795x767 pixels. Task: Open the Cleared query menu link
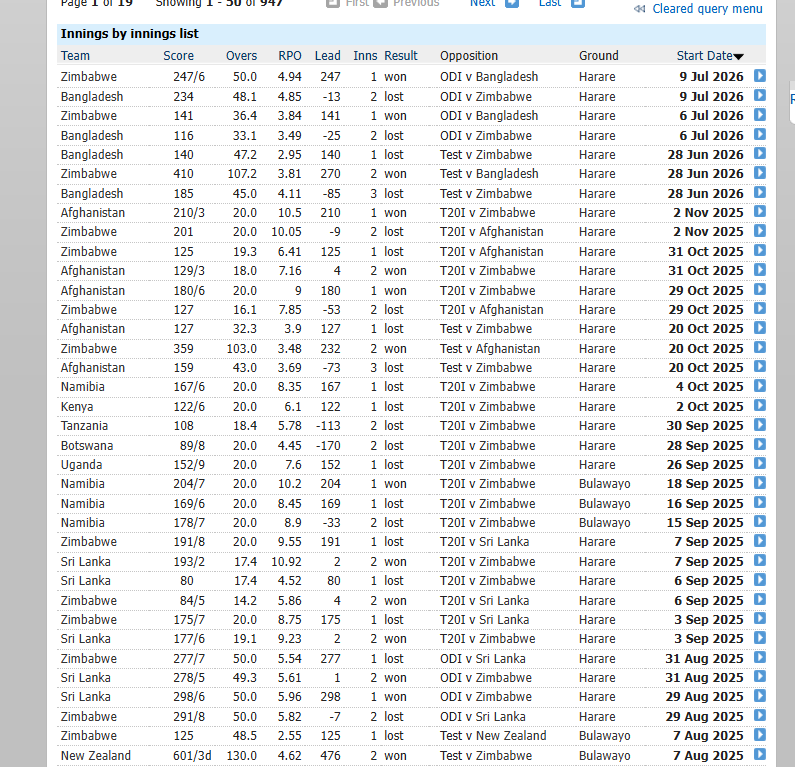tap(707, 9)
